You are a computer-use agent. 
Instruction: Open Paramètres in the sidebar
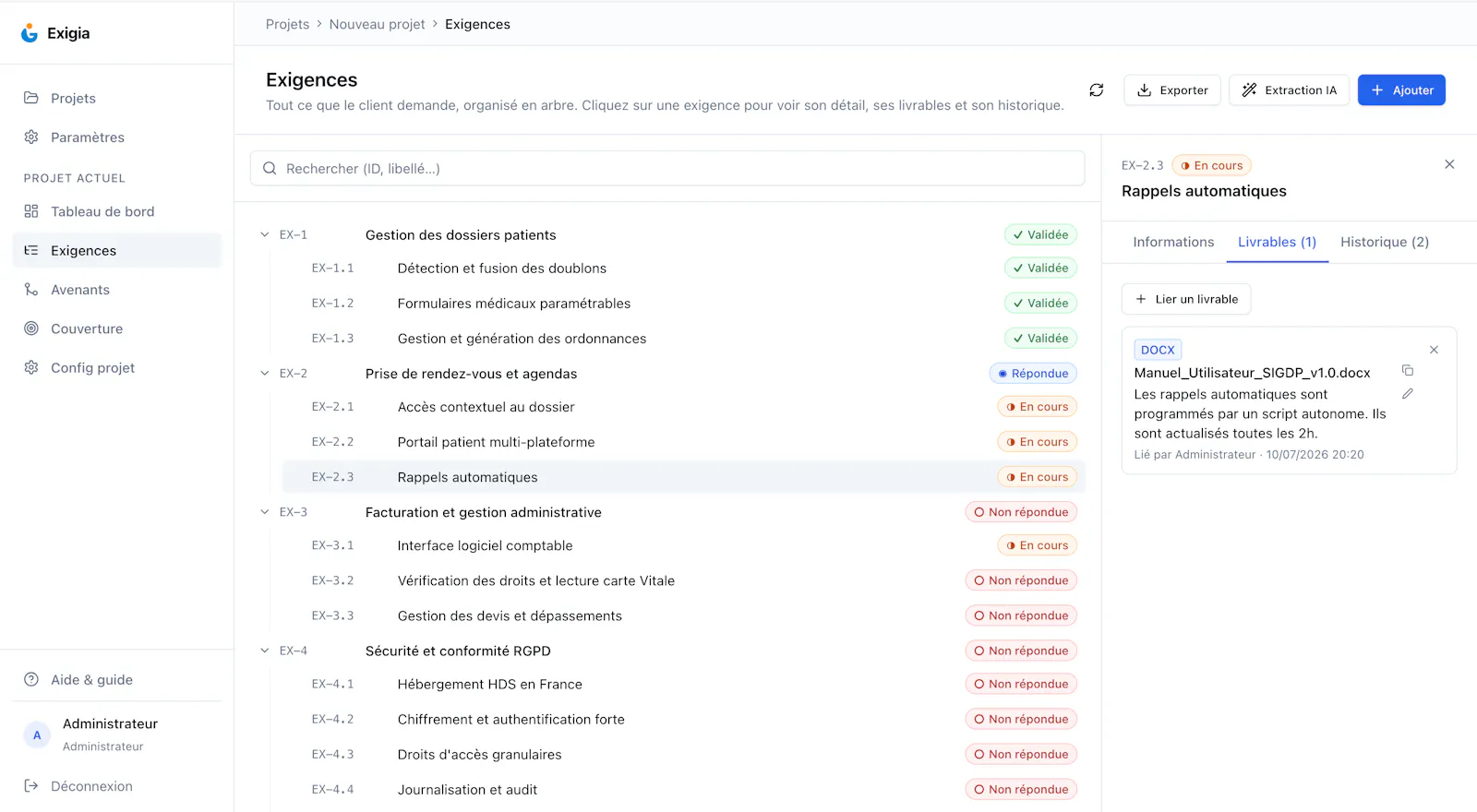[117, 137]
